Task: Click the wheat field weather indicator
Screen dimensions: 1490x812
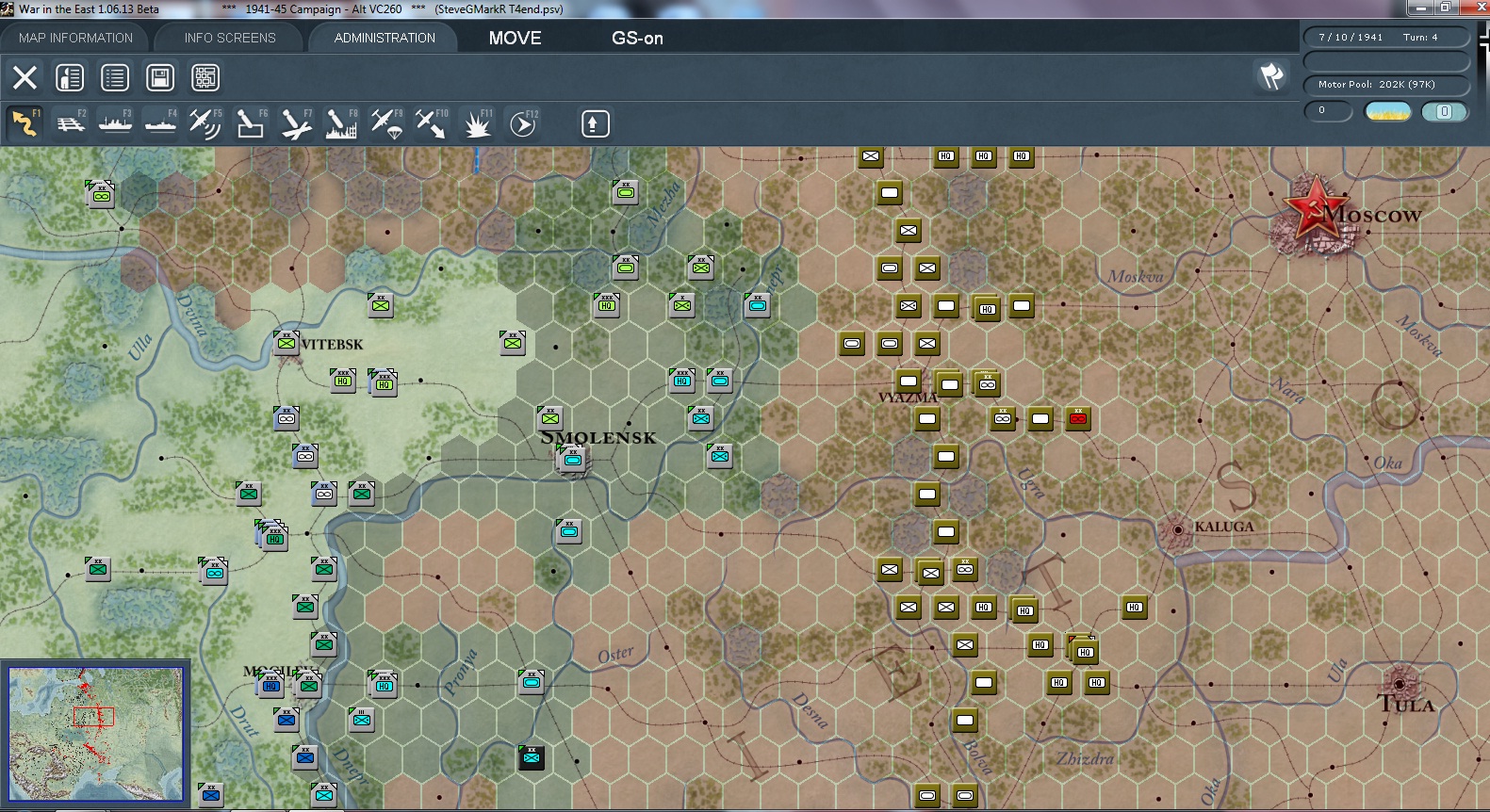Action: tap(1388, 111)
